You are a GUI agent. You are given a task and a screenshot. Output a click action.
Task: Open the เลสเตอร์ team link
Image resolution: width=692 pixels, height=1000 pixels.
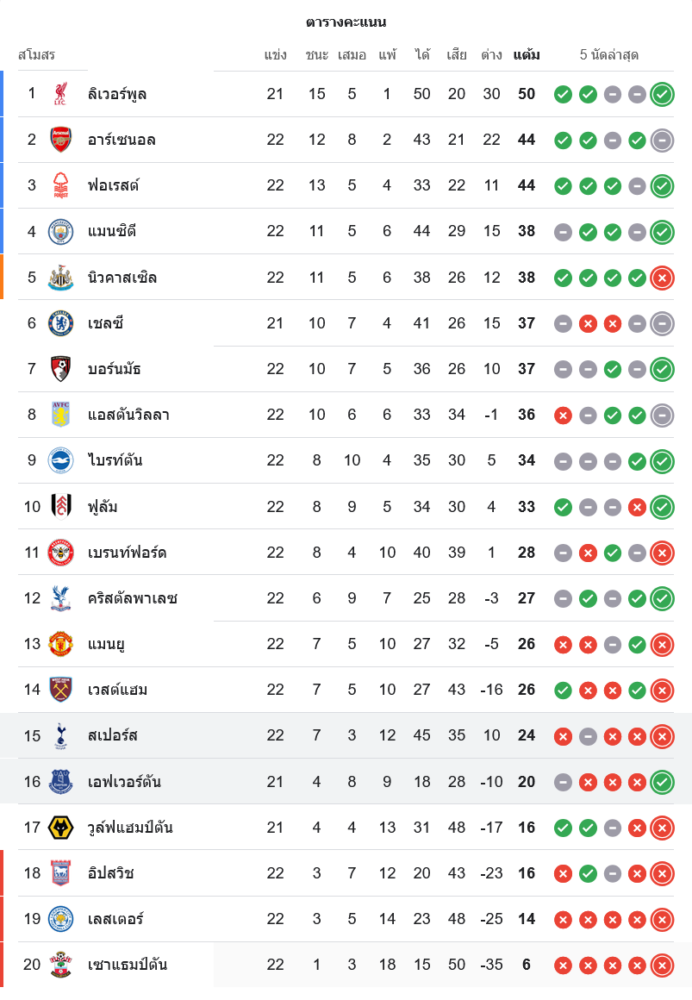coord(115,919)
